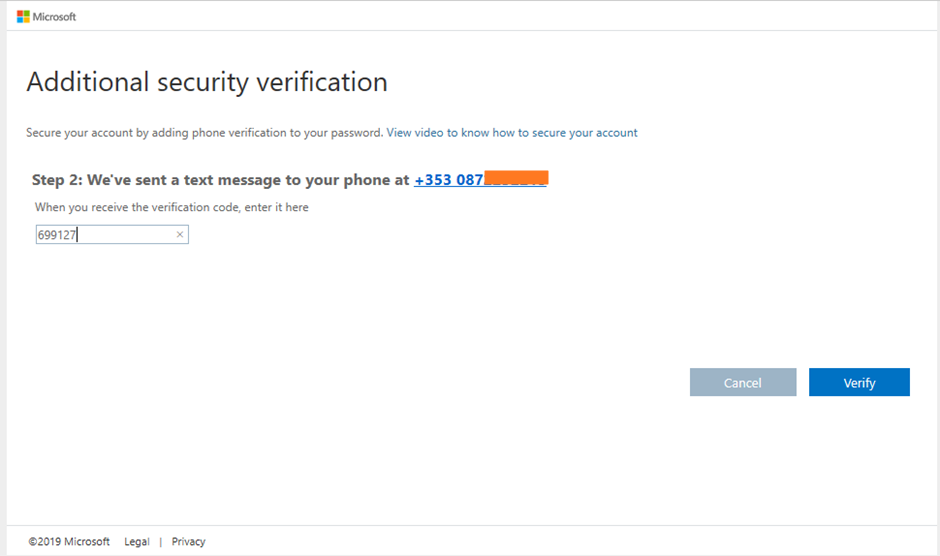Image resolution: width=940 pixels, height=556 pixels.
Task: Click the 'Step 2: We've sent a text message' heading
Action: (x=220, y=180)
